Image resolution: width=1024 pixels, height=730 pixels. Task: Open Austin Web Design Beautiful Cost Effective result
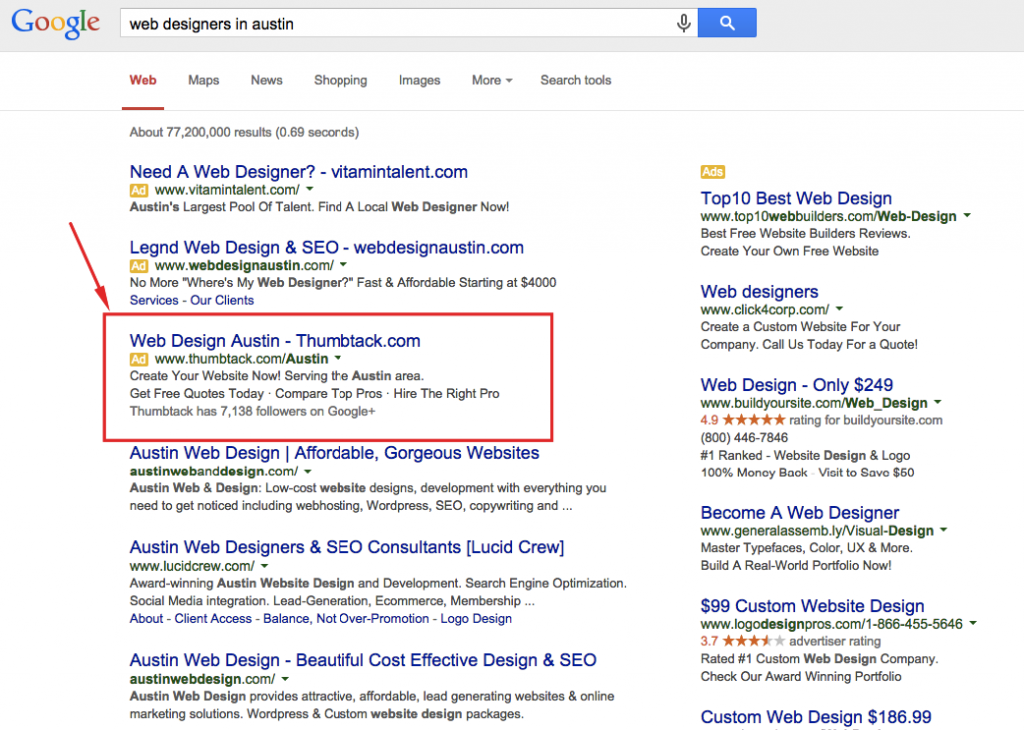(362, 660)
